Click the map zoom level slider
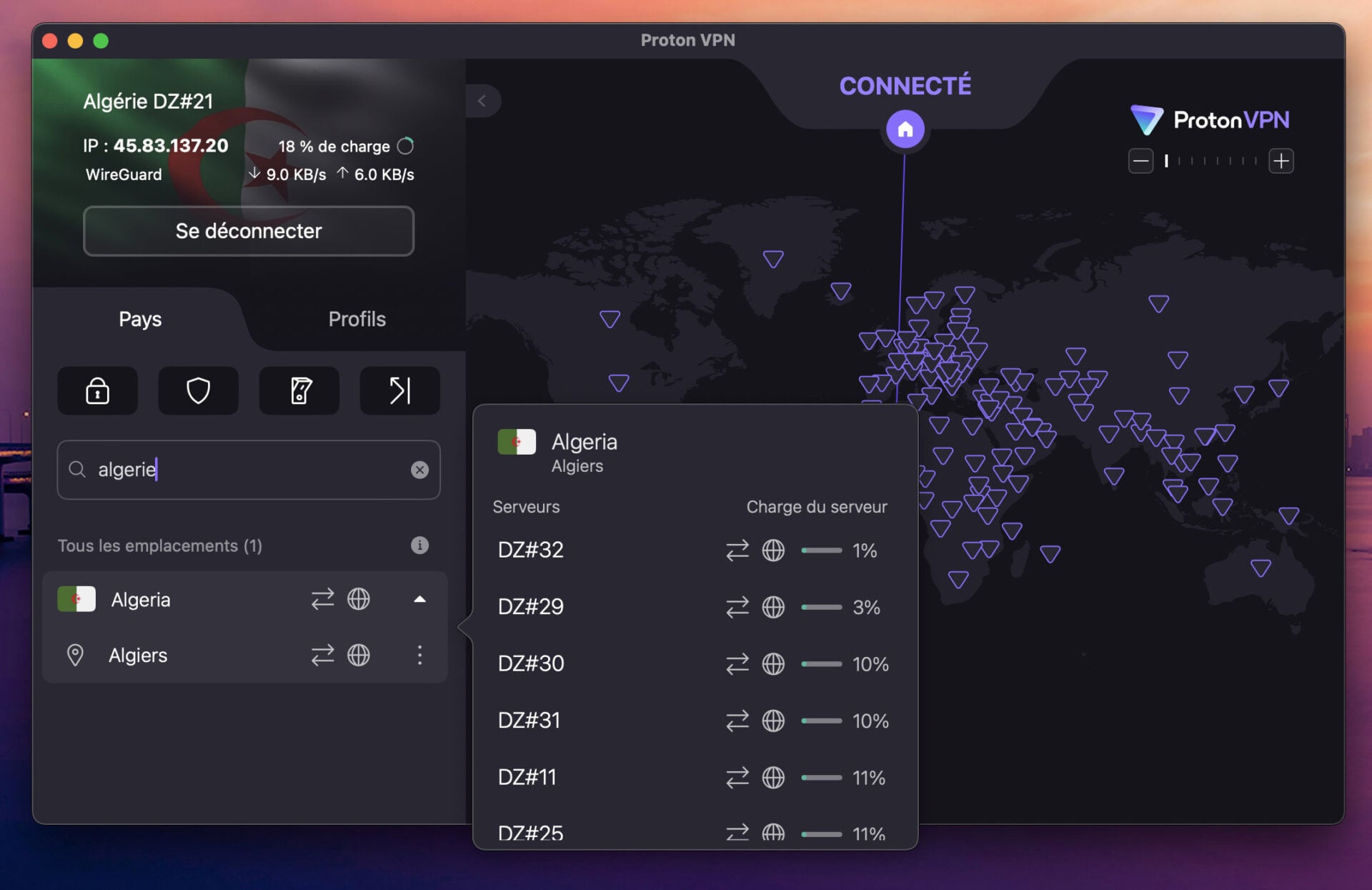This screenshot has width=1372, height=890. (x=1211, y=161)
